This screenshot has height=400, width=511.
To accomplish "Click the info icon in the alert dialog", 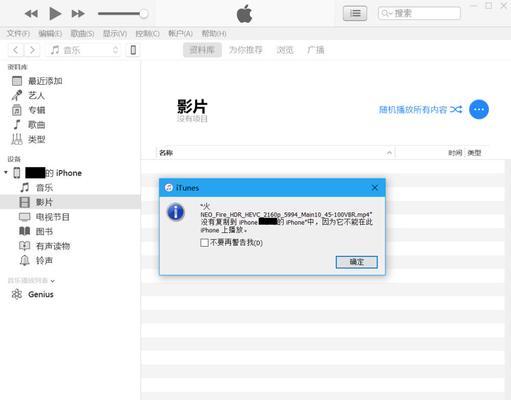I will [176, 212].
